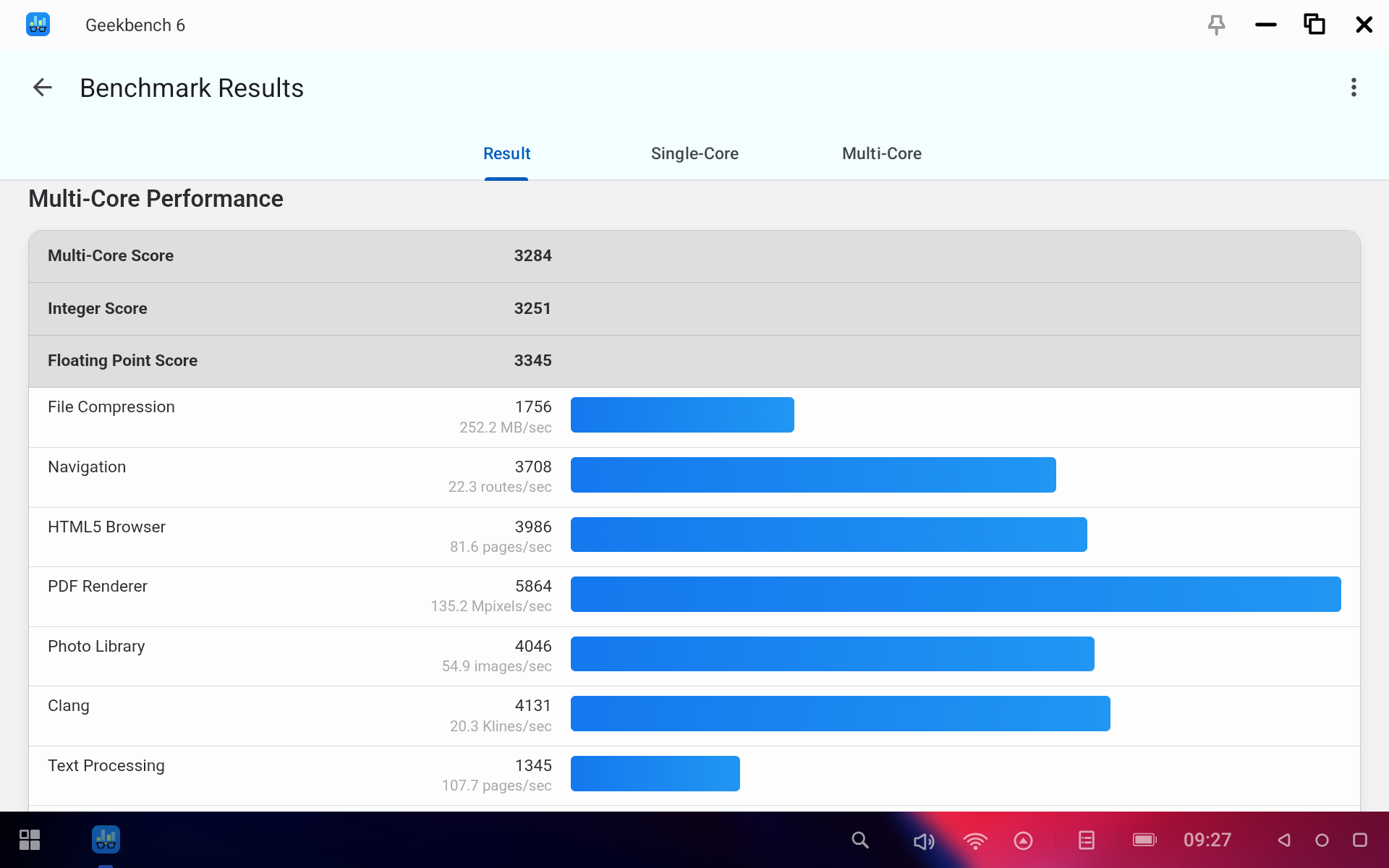1389x868 pixels.
Task: Open the notes panel icon in taskbar
Action: [1086, 840]
